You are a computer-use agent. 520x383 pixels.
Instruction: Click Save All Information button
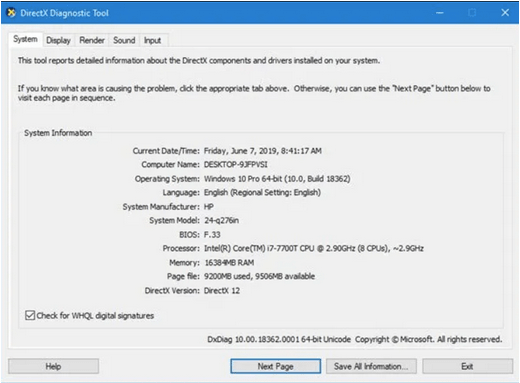[x=371, y=366]
